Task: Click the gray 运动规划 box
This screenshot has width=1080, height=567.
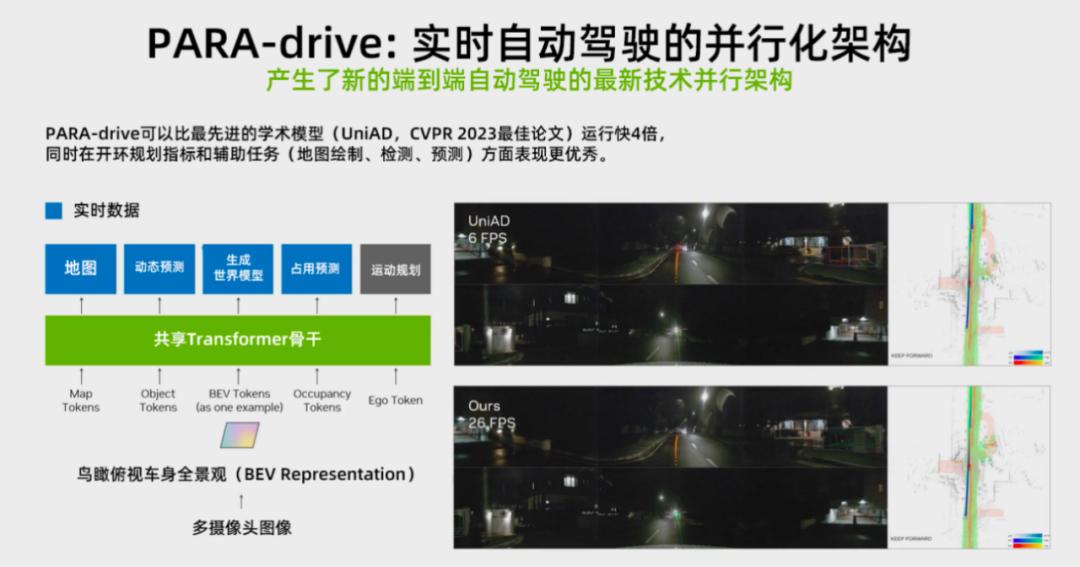Action: pyautogui.click(x=395, y=269)
